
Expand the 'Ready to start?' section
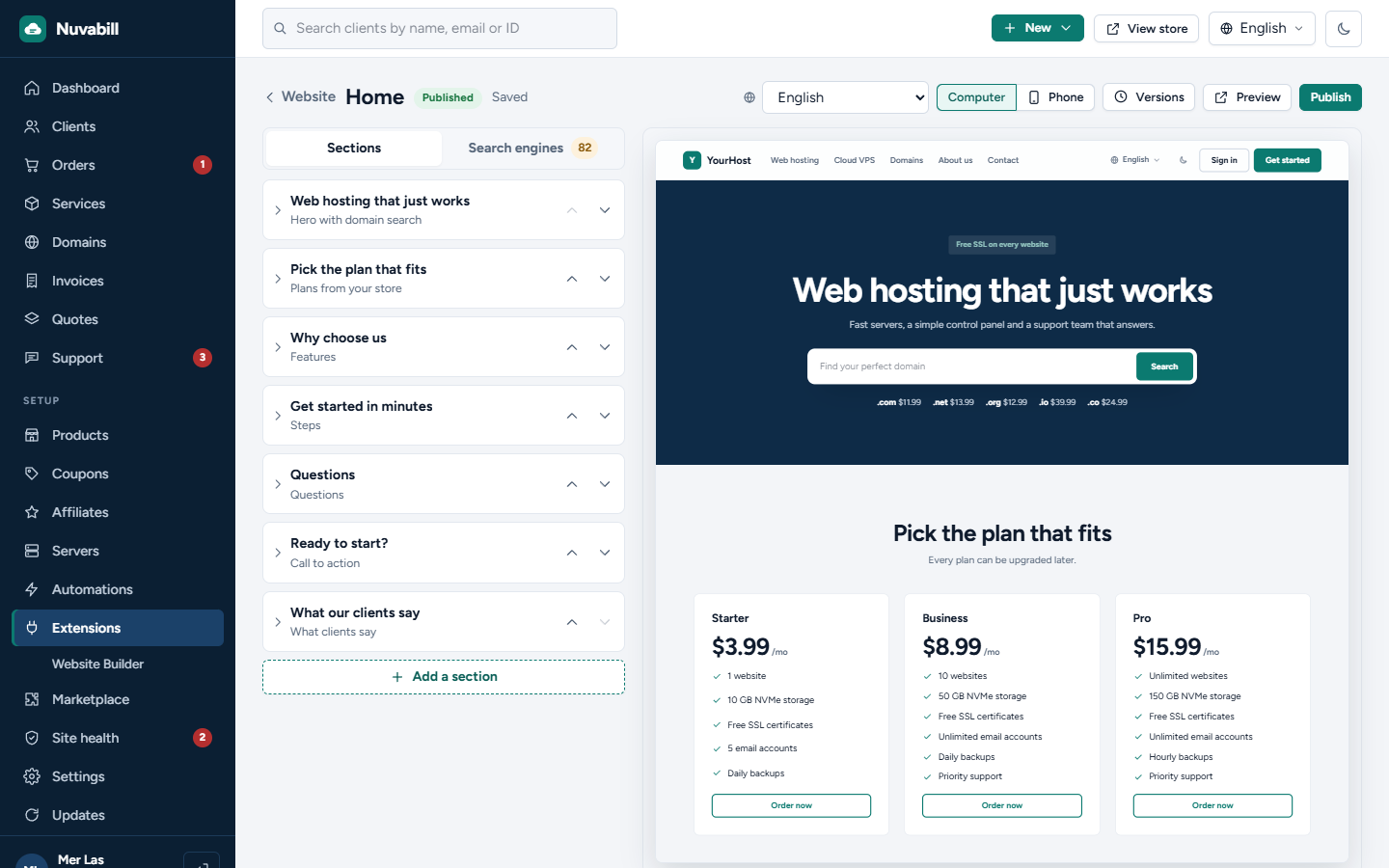click(278, 553)
